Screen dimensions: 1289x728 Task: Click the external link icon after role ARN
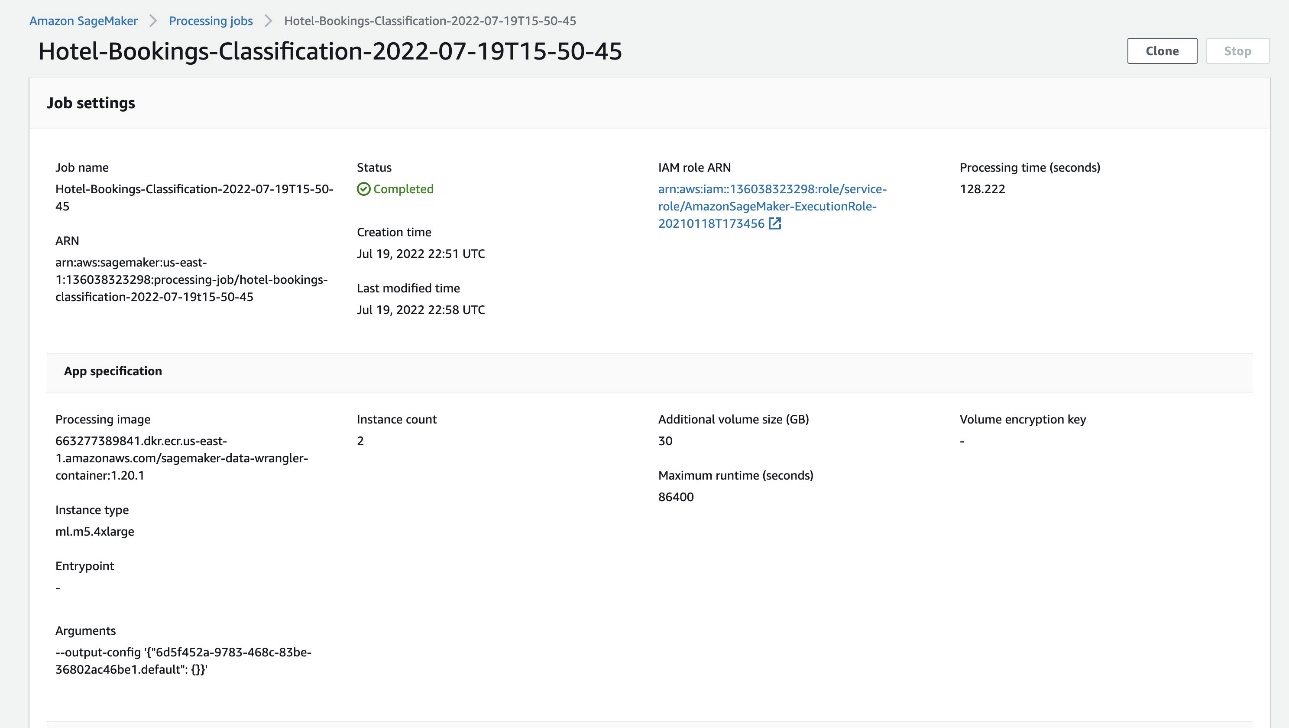pos(775,224)
